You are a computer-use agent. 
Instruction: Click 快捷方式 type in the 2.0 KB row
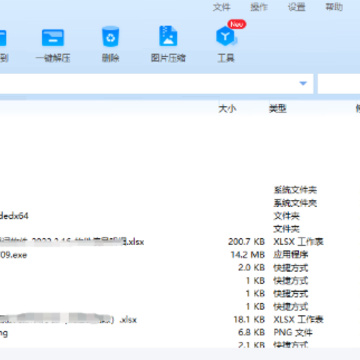(x=291, y=268)
